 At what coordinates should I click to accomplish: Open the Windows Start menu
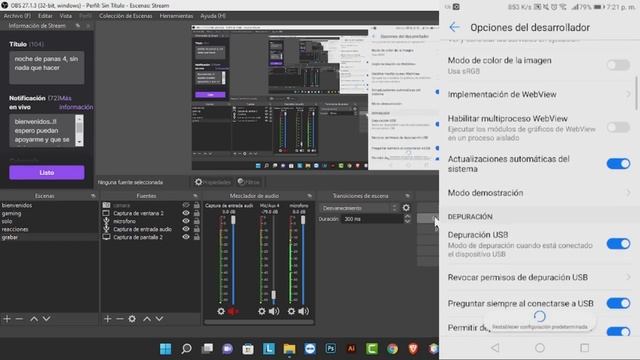pos(166,349)
